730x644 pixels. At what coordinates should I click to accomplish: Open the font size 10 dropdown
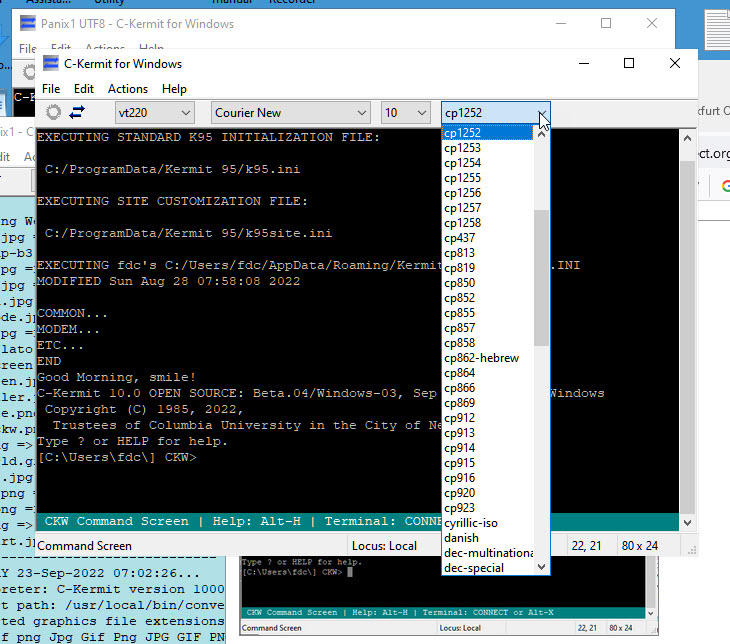point(405,113)
